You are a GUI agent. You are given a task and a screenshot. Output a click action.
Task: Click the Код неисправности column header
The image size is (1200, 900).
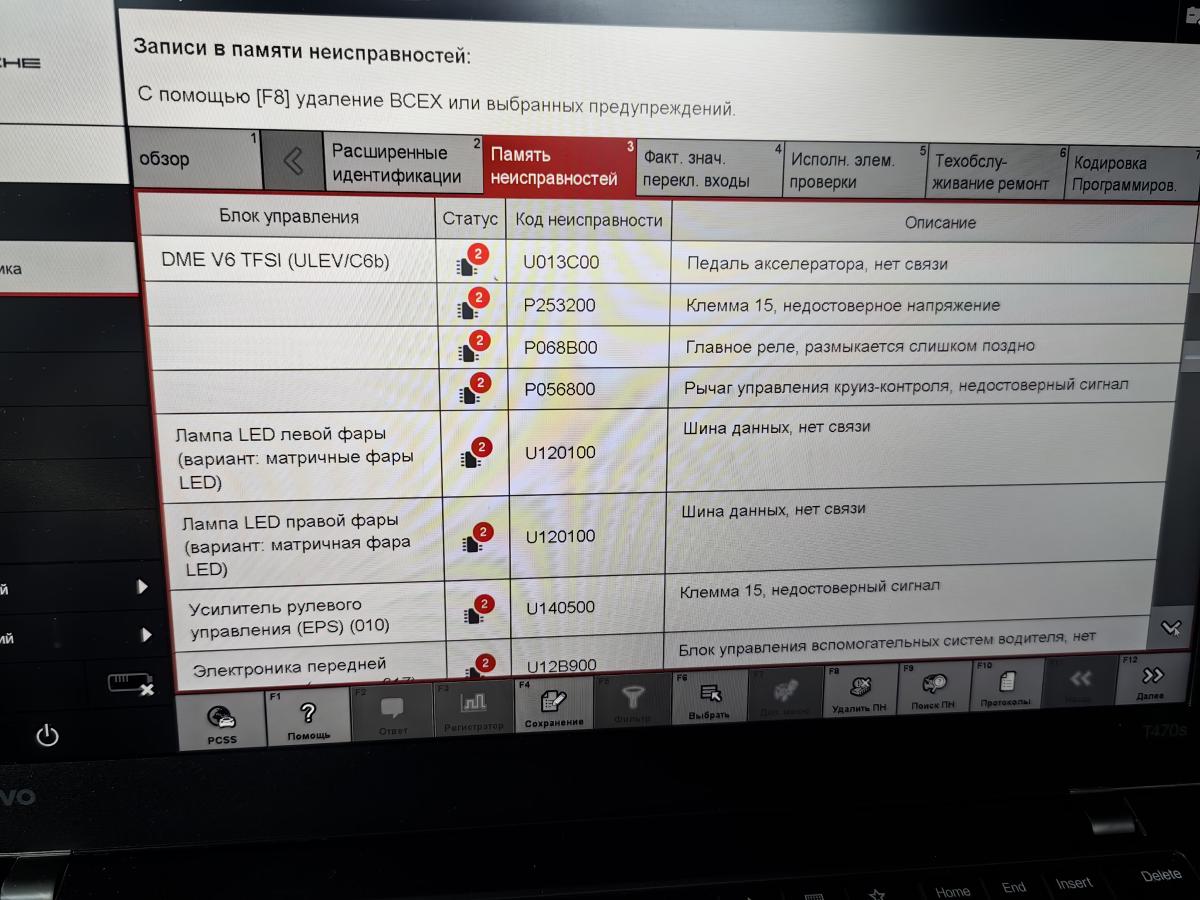click(x=589, y=220)
